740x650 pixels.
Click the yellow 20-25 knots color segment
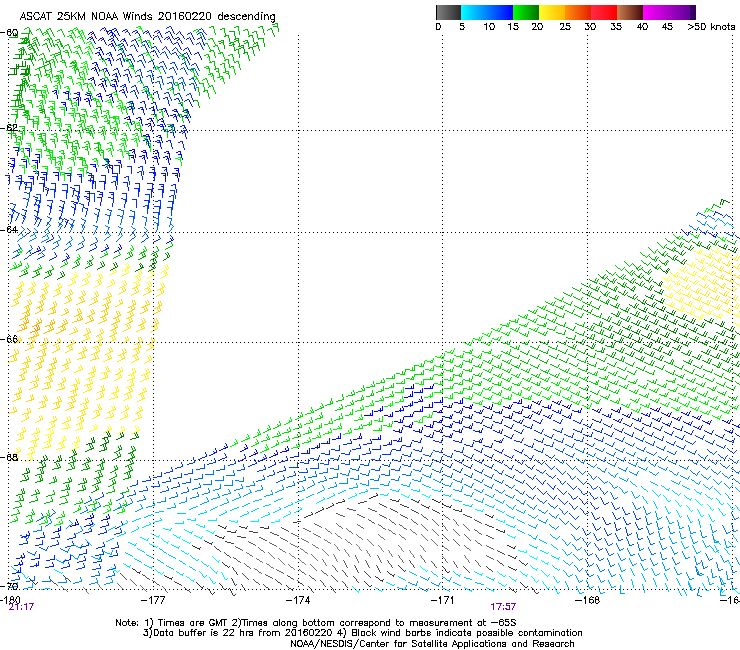tap(552, 12)
